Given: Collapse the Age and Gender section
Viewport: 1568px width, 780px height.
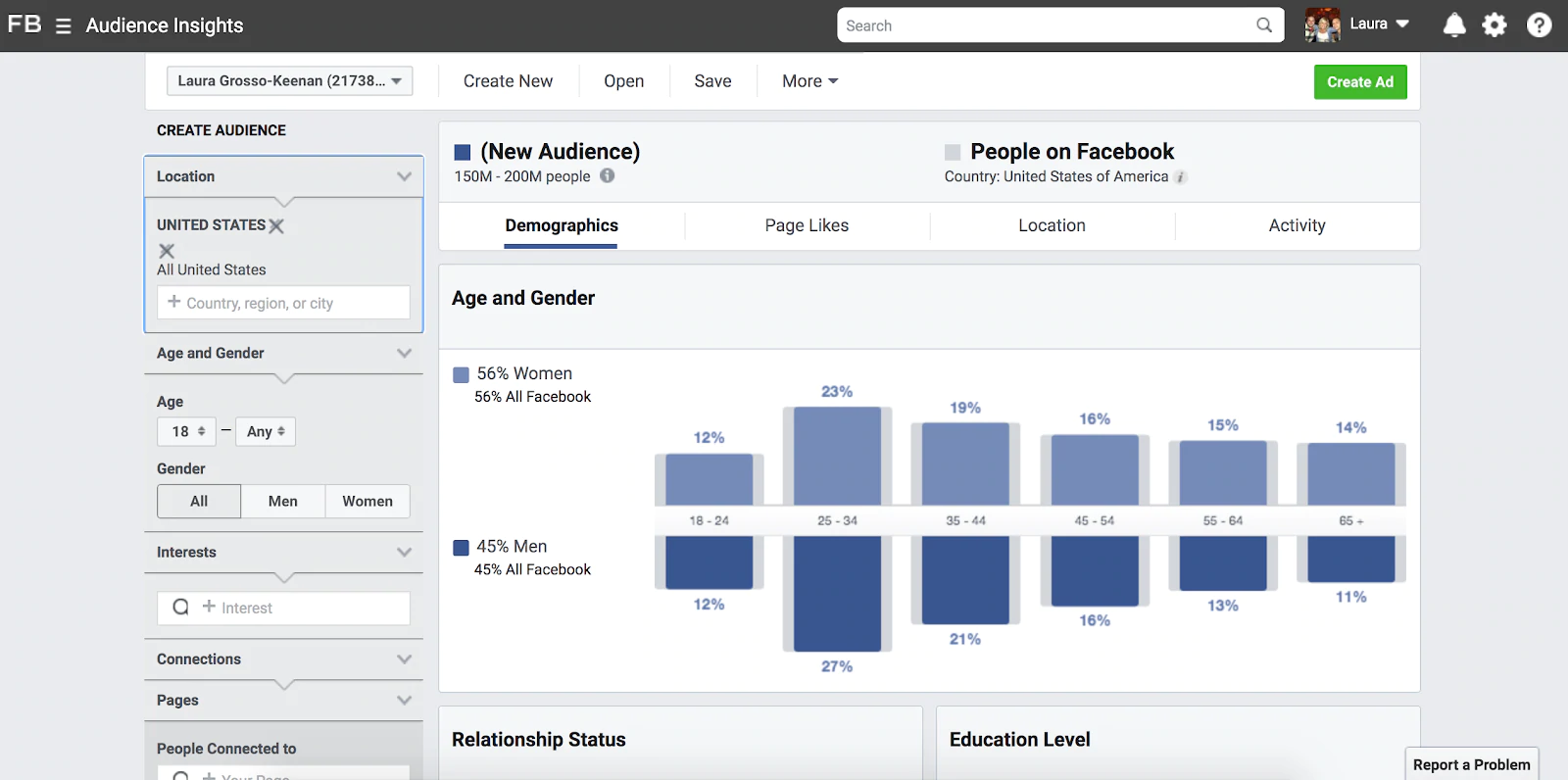Looking at the screenshot, I should 404,353.
